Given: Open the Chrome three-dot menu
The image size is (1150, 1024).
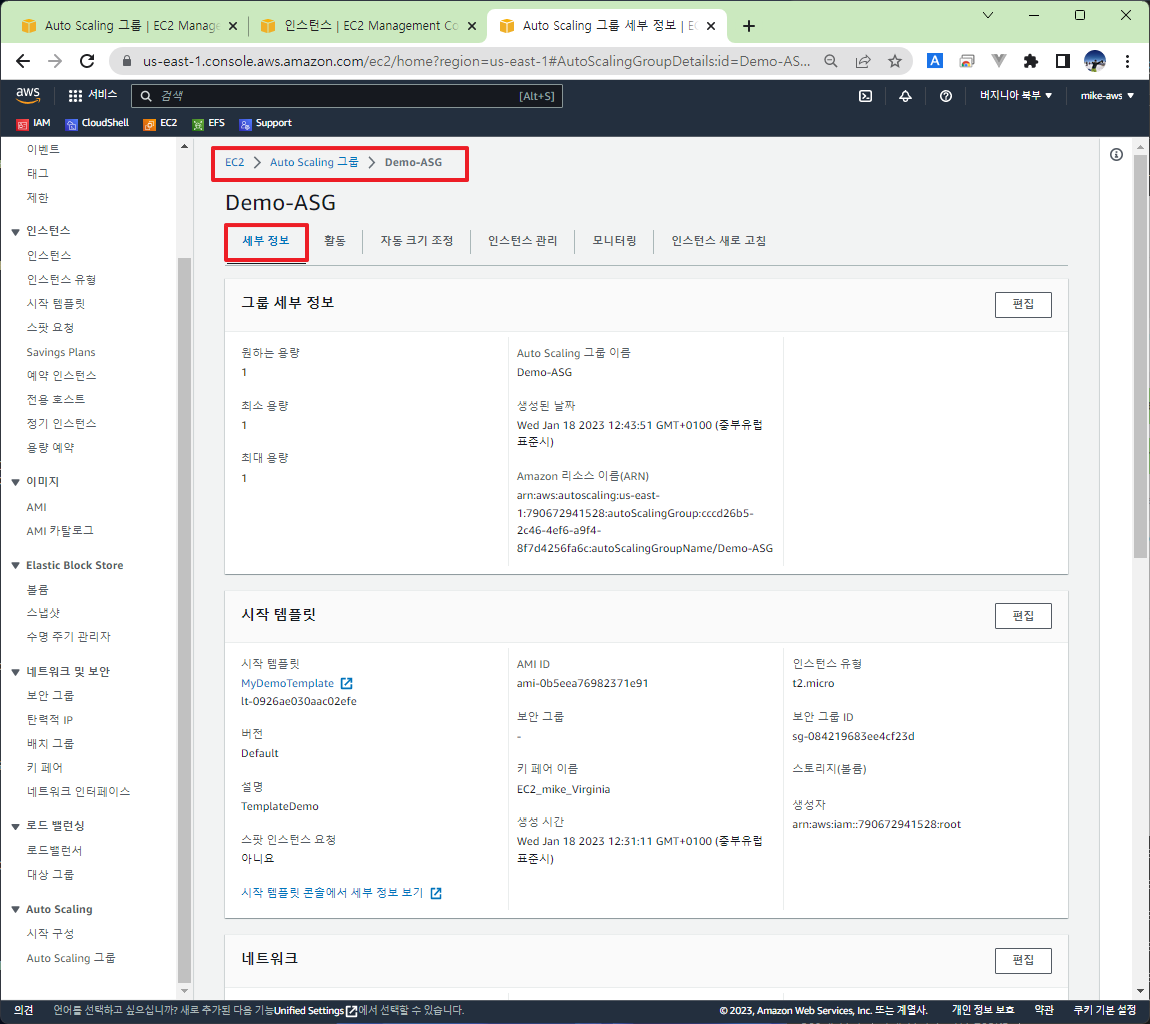Looking at the screenshot, I should pos(1127,61).
